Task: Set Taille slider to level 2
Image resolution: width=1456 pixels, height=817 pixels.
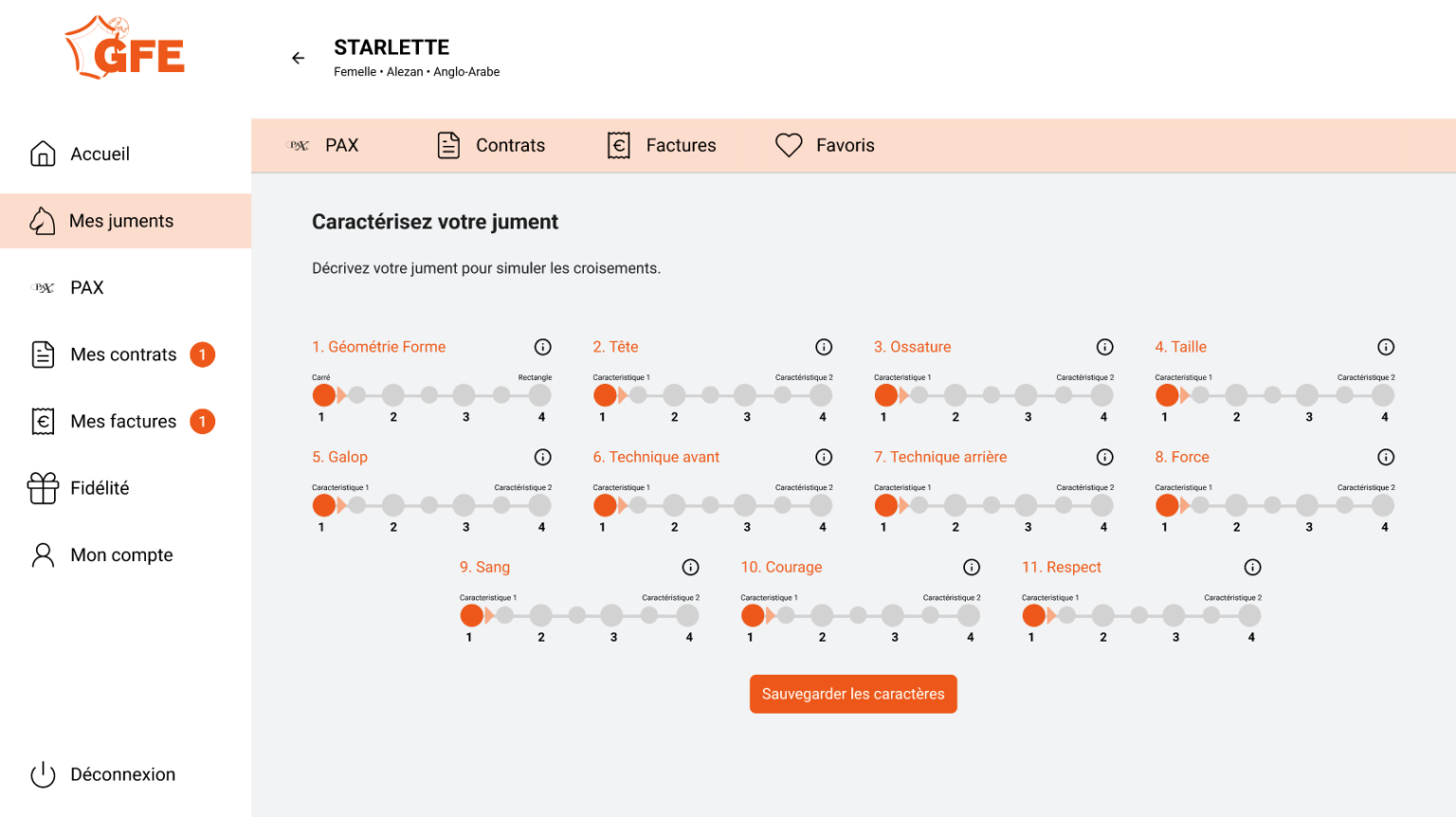Action: tap(1236, 395)
